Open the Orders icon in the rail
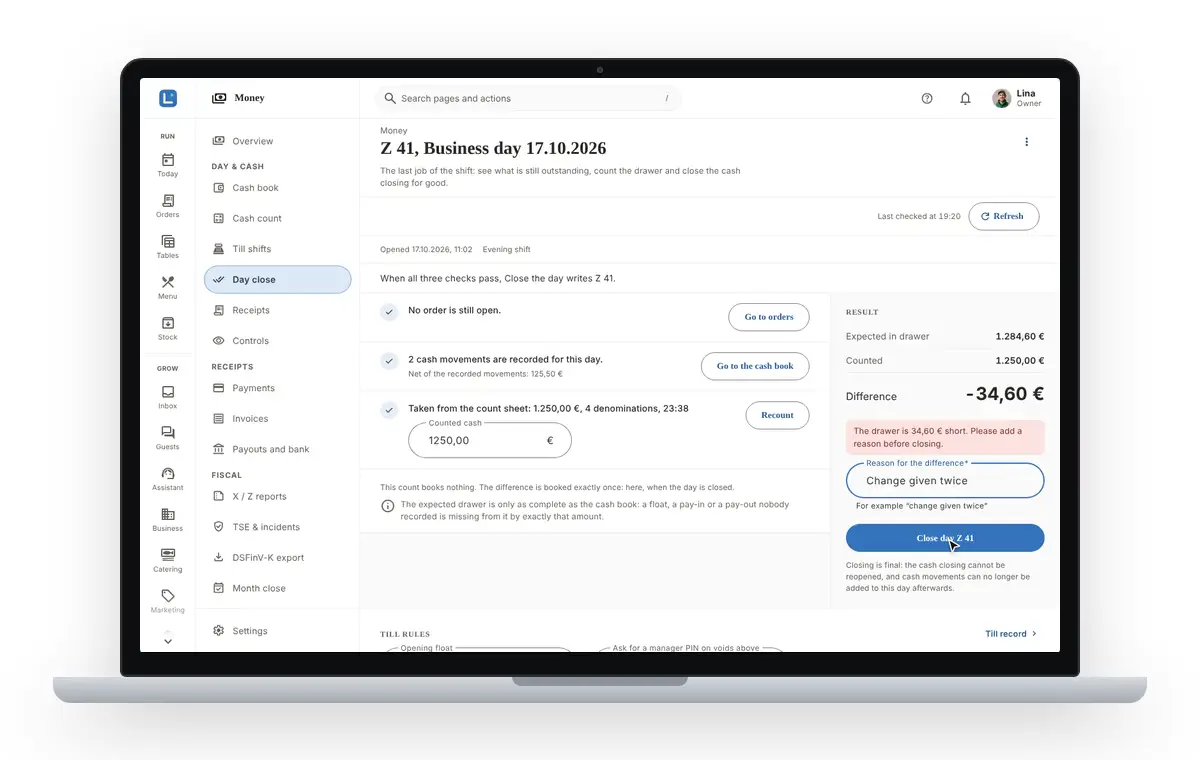This screenshot has width=1200, height=760. click(167, 206)
